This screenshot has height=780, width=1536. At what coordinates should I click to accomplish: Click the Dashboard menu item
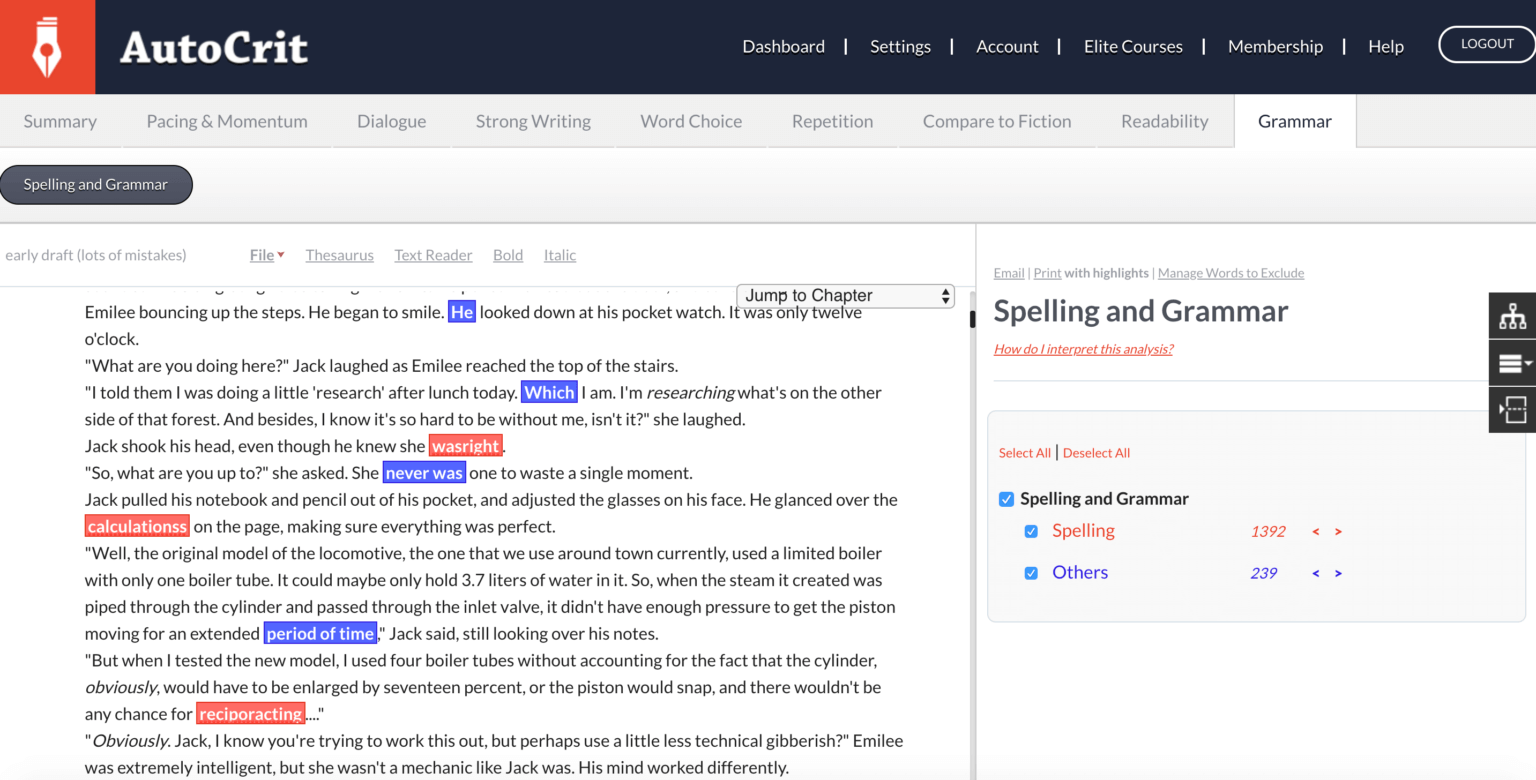coord(783,46)
